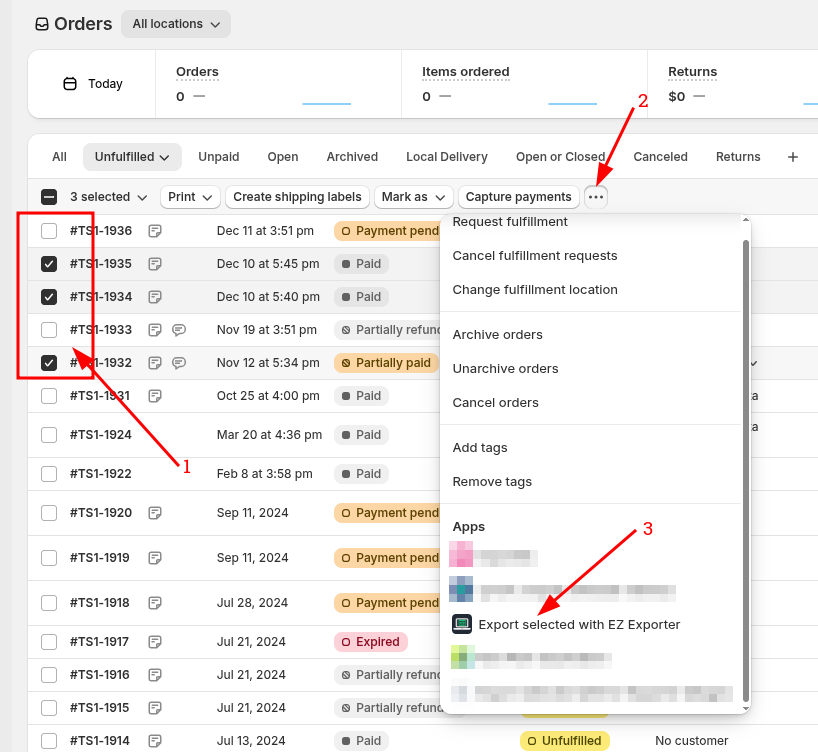Click the note icon beside order #TS1-1936
Screen dimensions: 818x752
click(x=155, y=231)
